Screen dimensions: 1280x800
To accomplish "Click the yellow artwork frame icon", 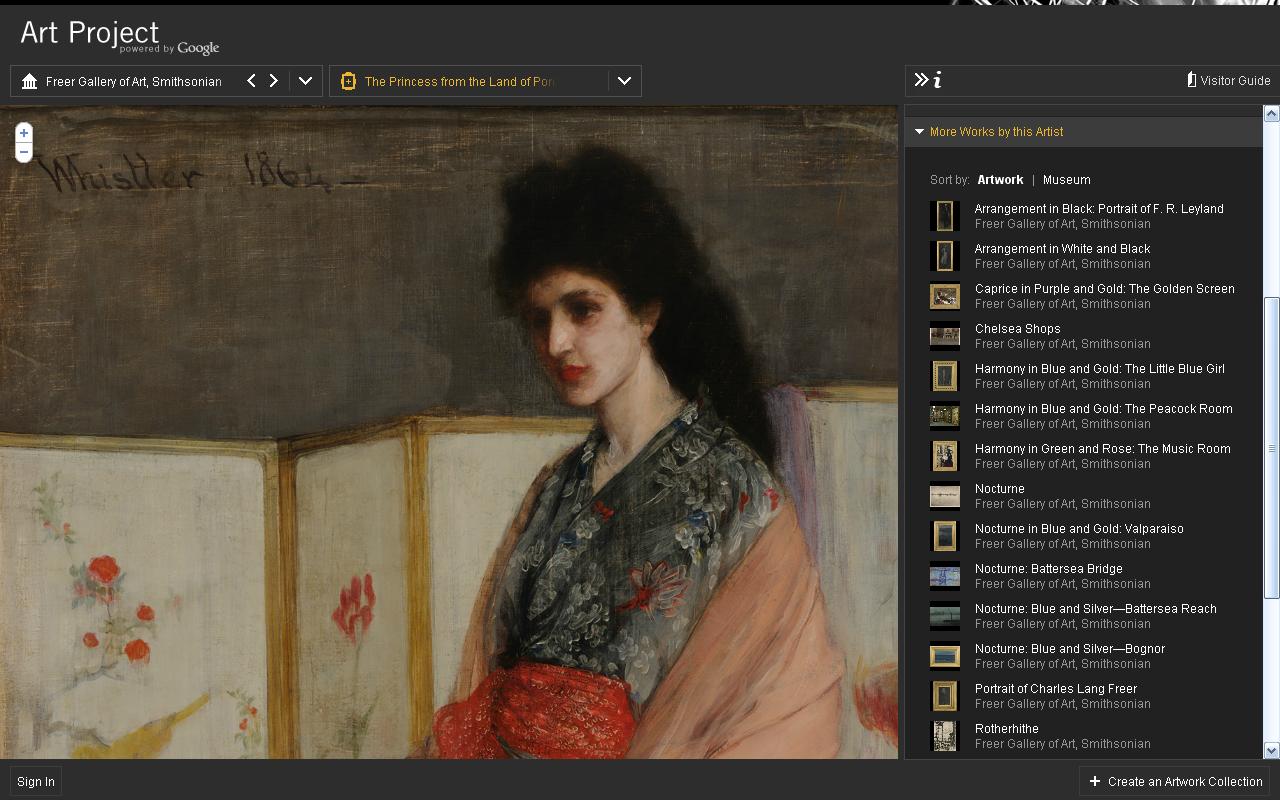I will point(348,81).
